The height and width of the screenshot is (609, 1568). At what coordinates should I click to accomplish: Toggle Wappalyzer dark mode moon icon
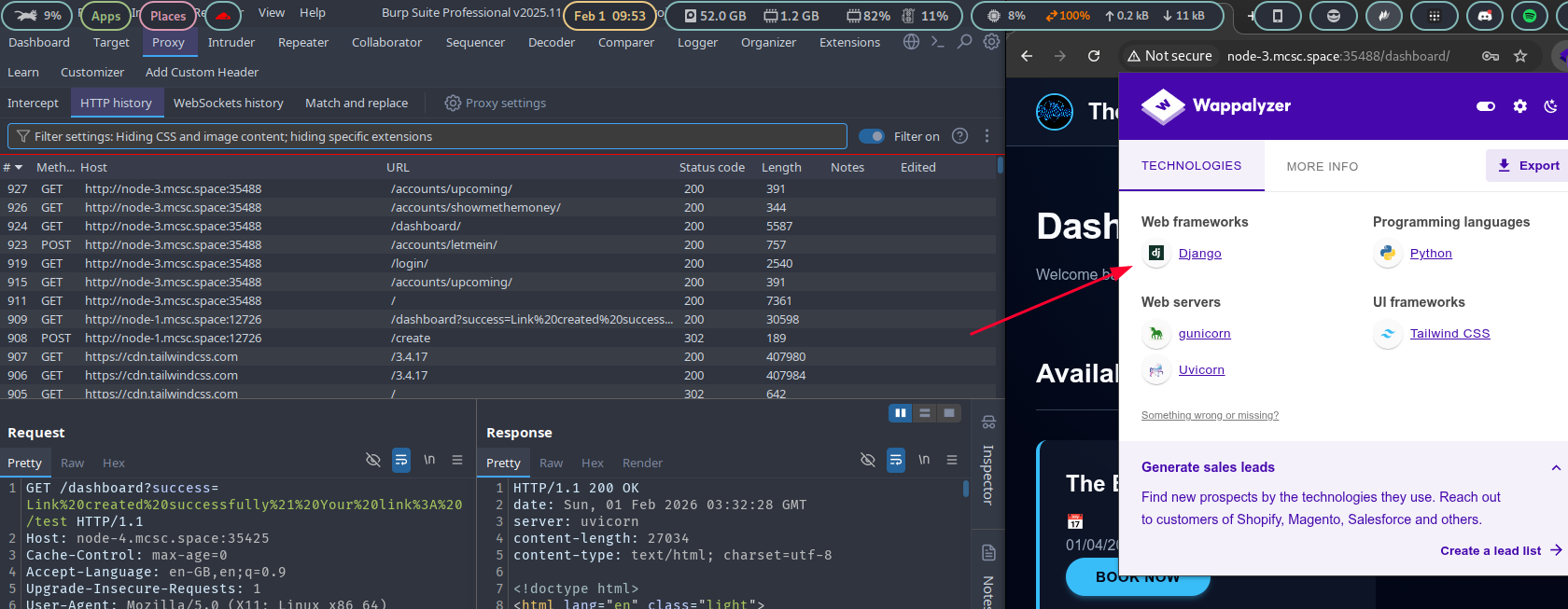coord(1550,106)
